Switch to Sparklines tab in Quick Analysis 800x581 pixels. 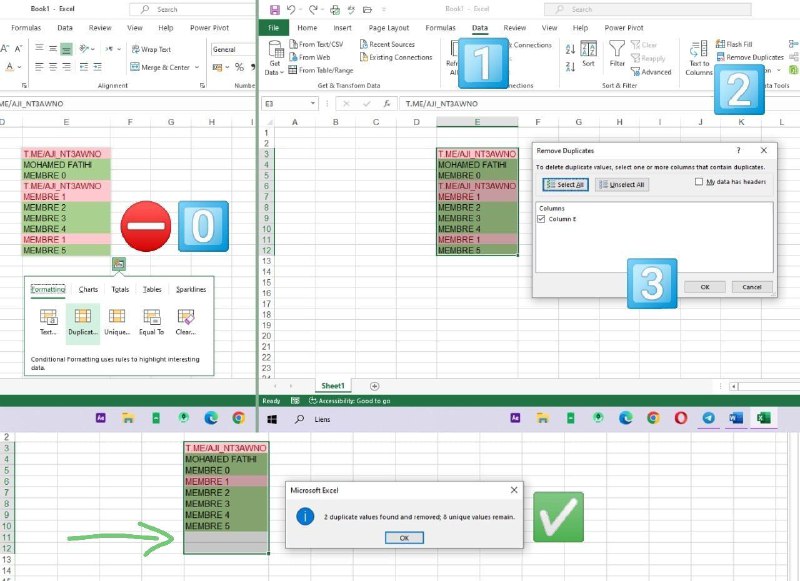pyautogui.click(x=191, y=289)
